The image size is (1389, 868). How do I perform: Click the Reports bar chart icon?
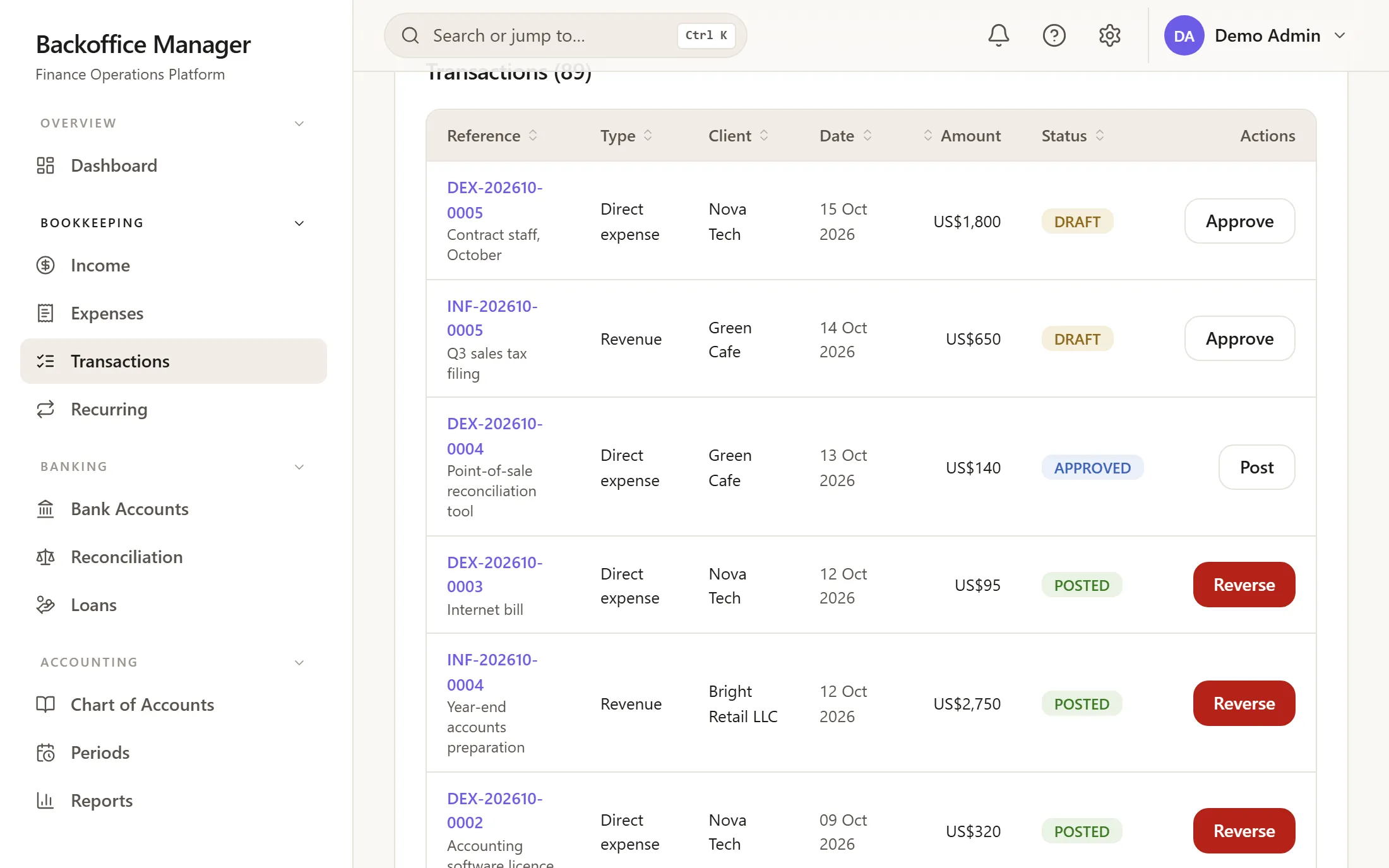coord(45,800)
